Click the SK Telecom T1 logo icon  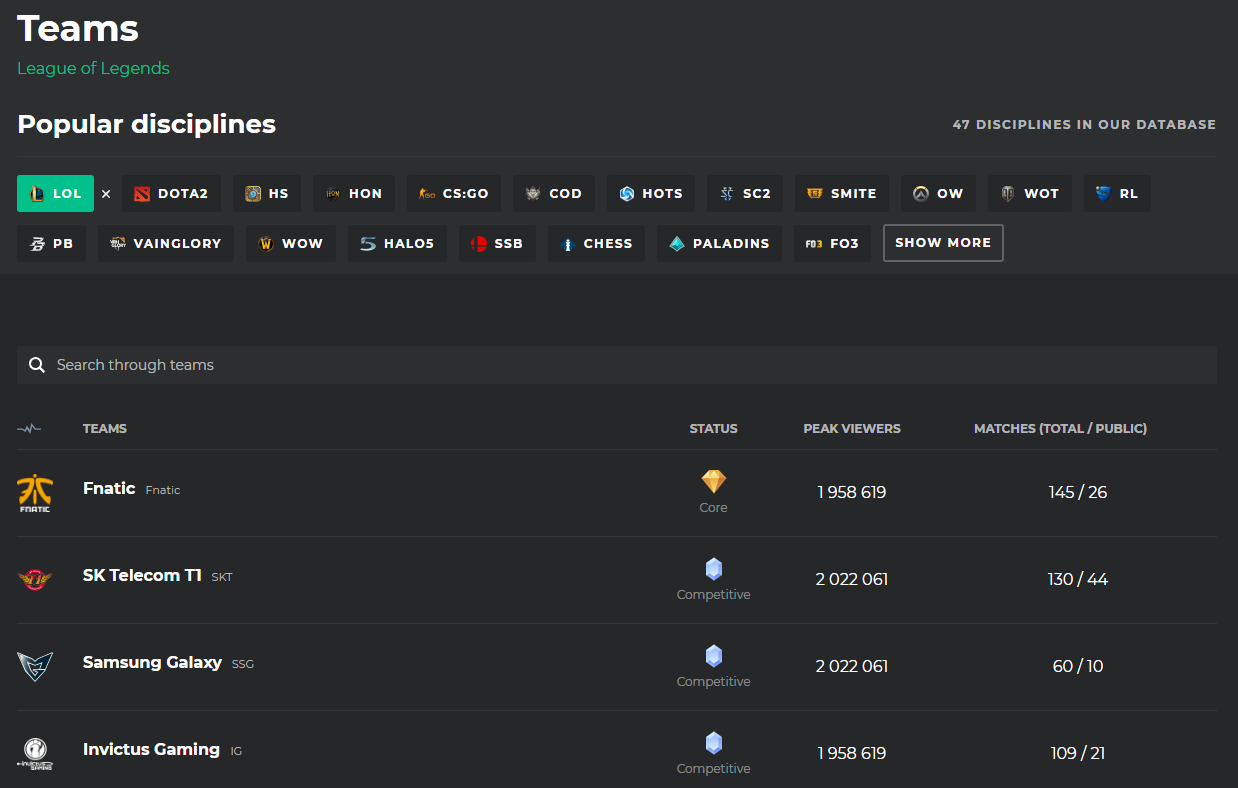(35, 579)
